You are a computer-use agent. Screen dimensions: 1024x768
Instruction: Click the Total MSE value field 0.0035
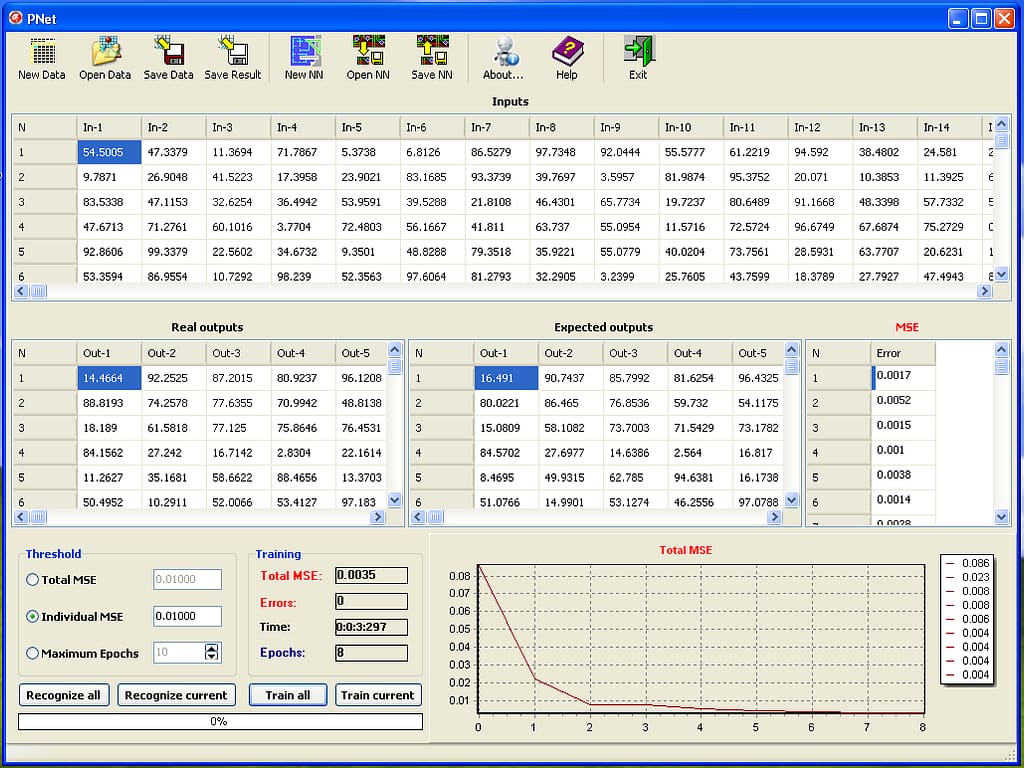coord(371,575)
